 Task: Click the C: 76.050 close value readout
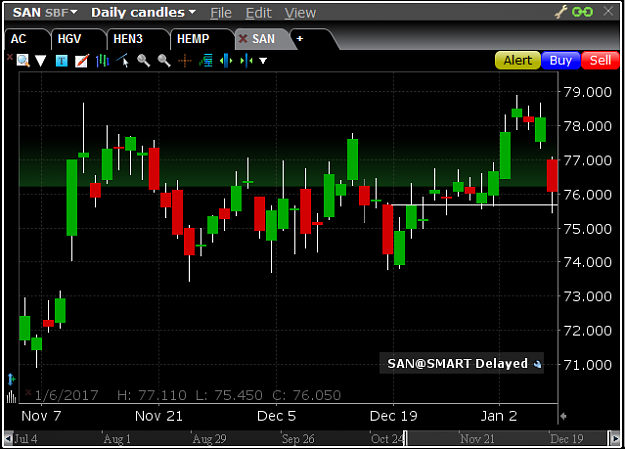click(307, 395)
